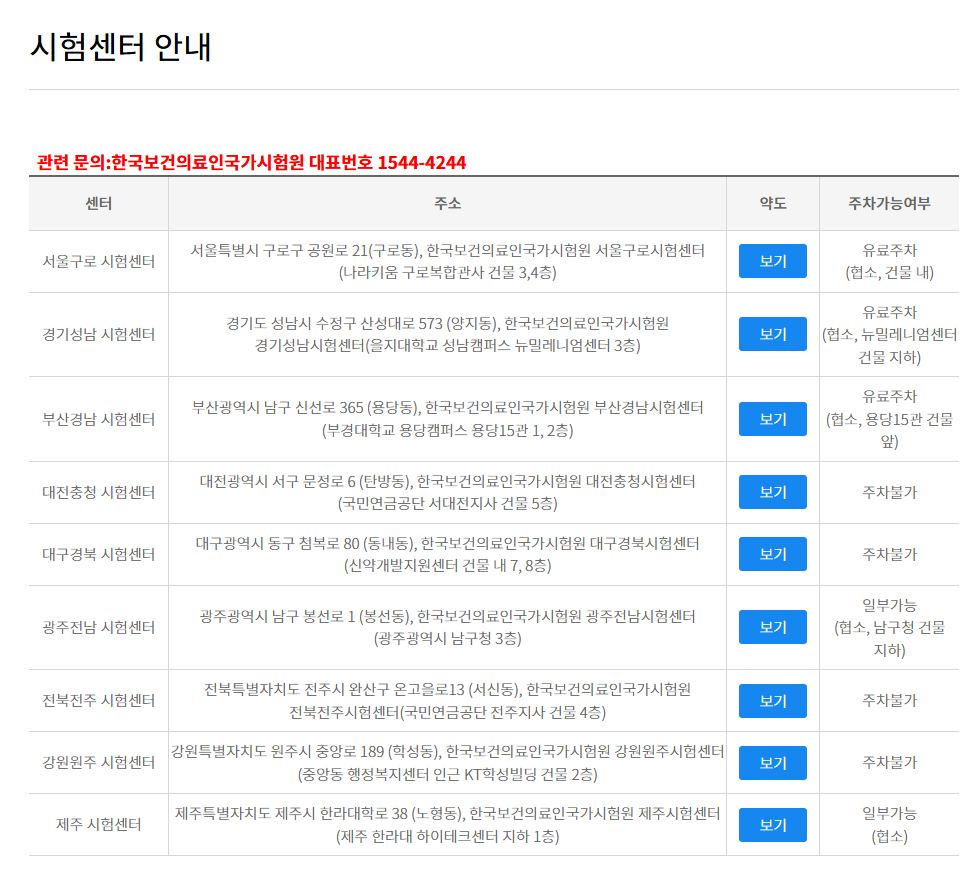Click parking info mentioning 남구청 건물 지하
The image size is (972, 879).
(889, 627)
